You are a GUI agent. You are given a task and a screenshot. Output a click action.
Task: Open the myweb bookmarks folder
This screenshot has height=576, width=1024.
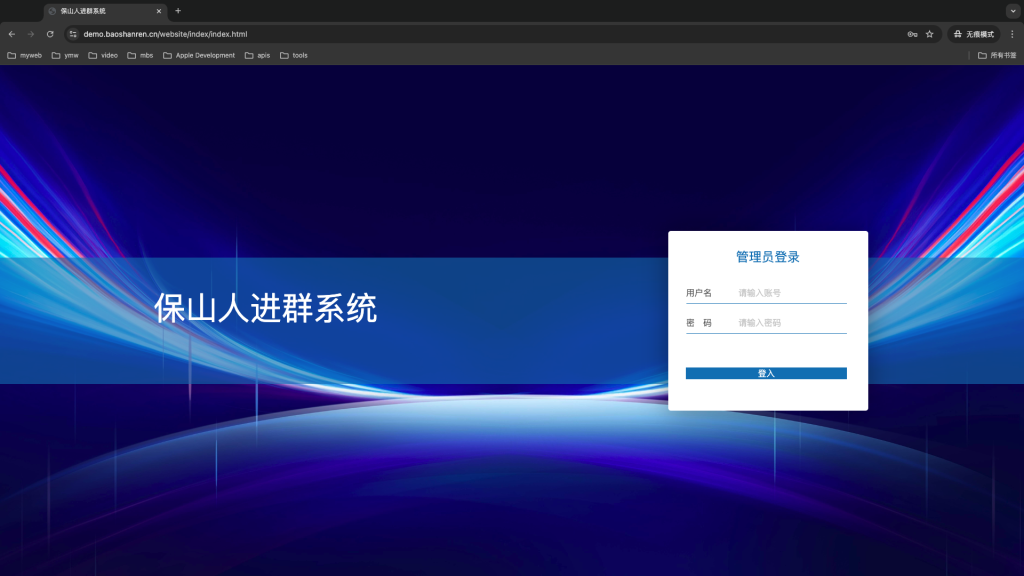point(25,55)
